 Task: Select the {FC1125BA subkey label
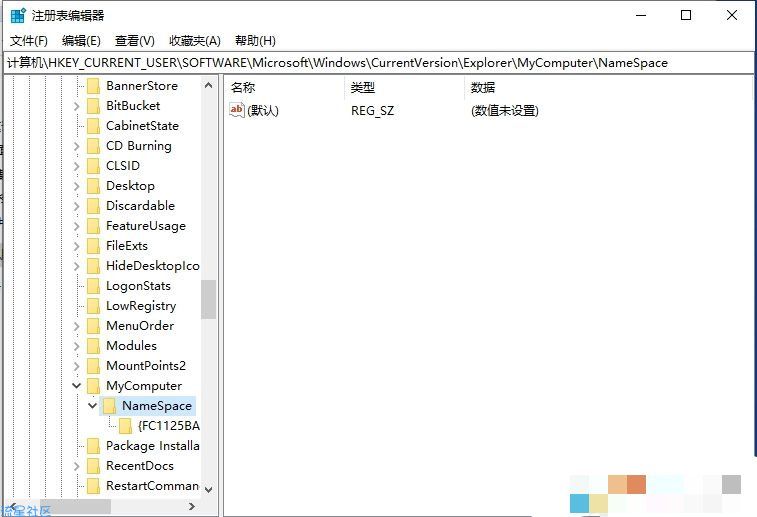pos(168,426)
